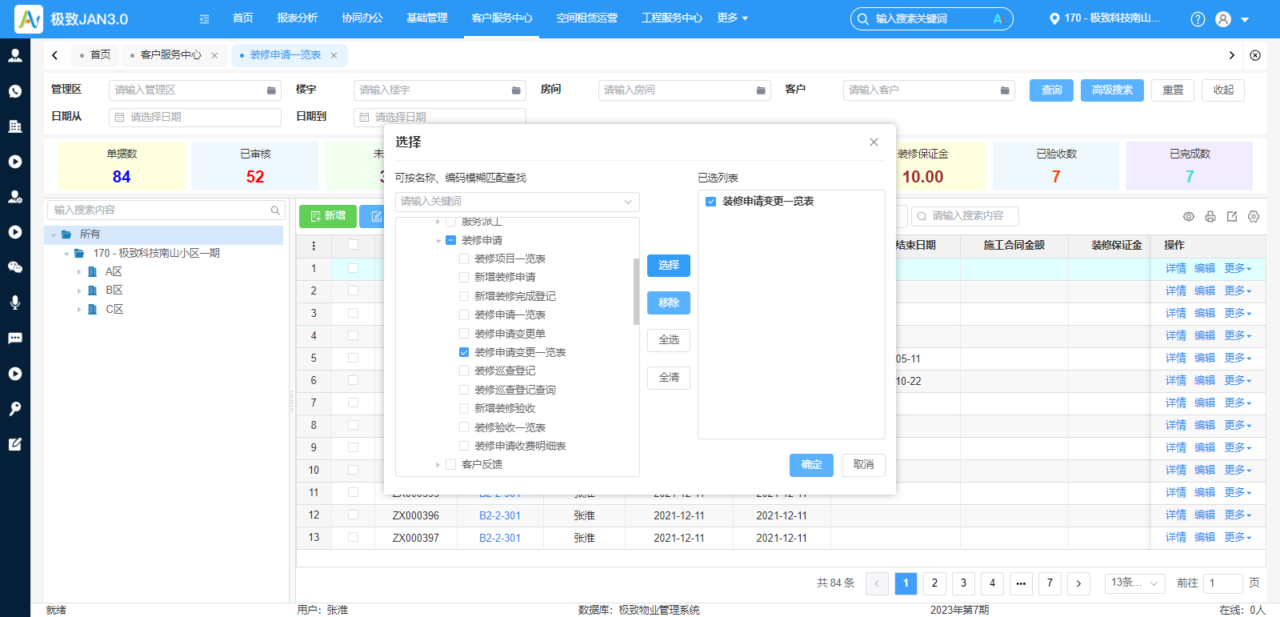
Task: Open the 工程服务中心 menu
Action: pos(671,18)
